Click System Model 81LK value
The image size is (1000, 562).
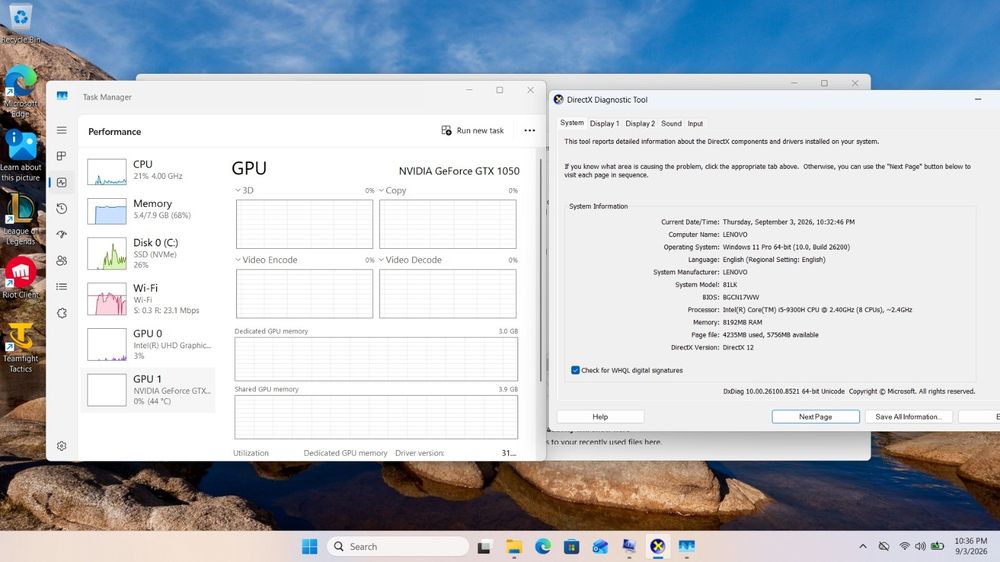click(x=730, y=285)
